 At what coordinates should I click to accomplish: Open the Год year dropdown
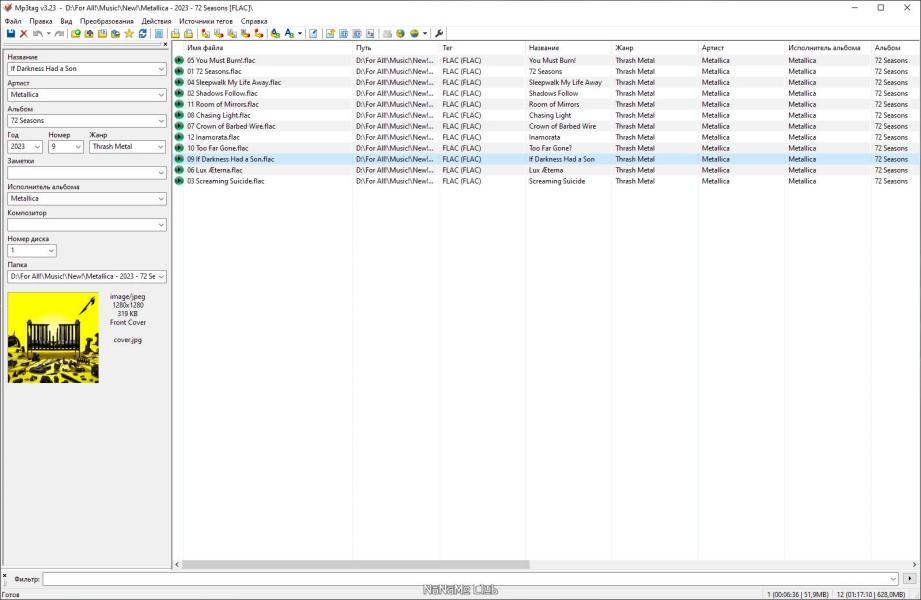(x=37, y=146)
